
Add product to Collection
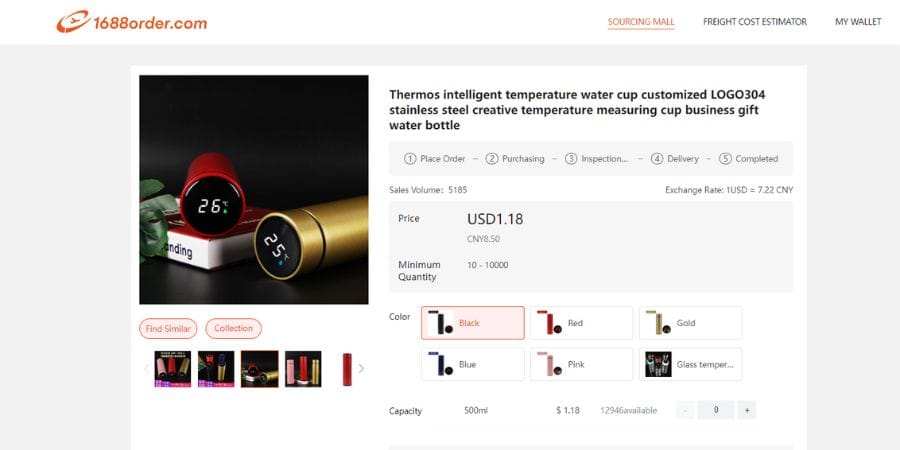pos(234,328)
